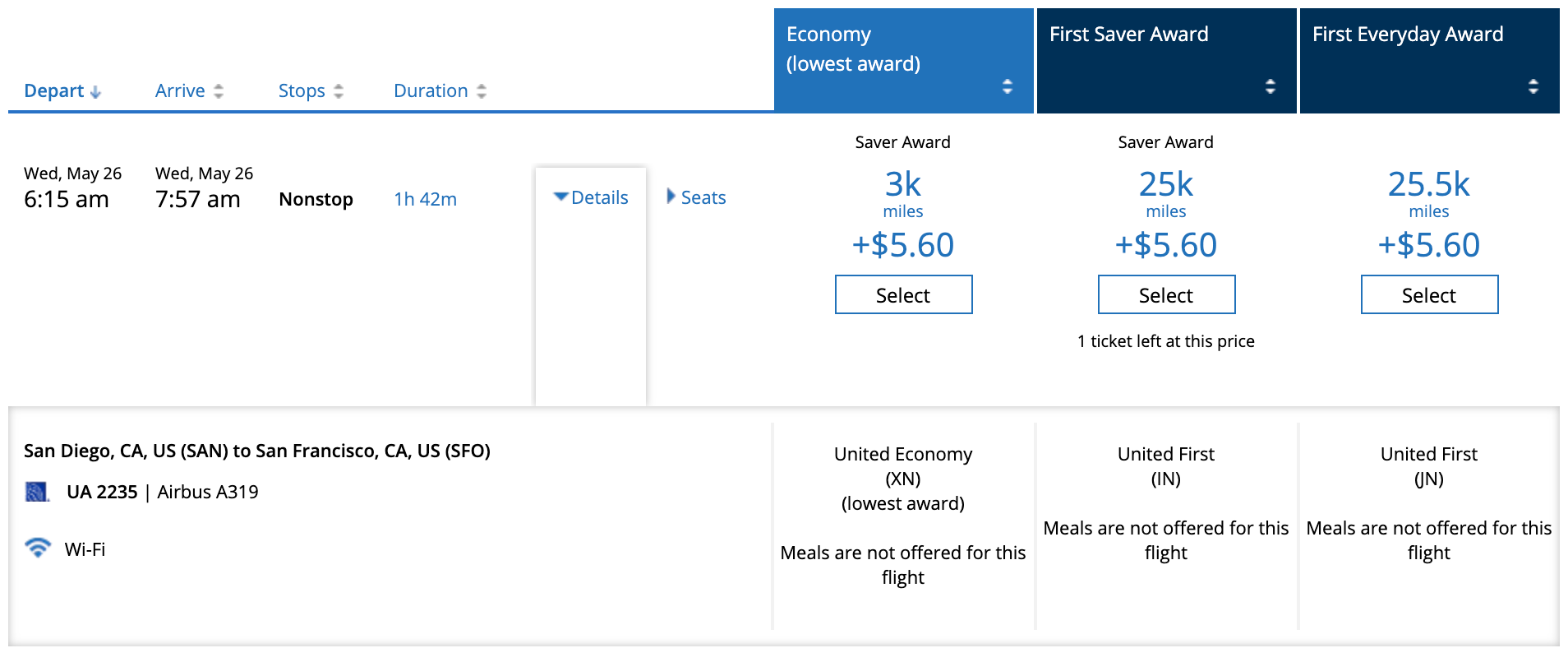Sort flights by Depart time
Image resolution: width=1568 pixels, height=648 pixels.
(x=54, y=91)
